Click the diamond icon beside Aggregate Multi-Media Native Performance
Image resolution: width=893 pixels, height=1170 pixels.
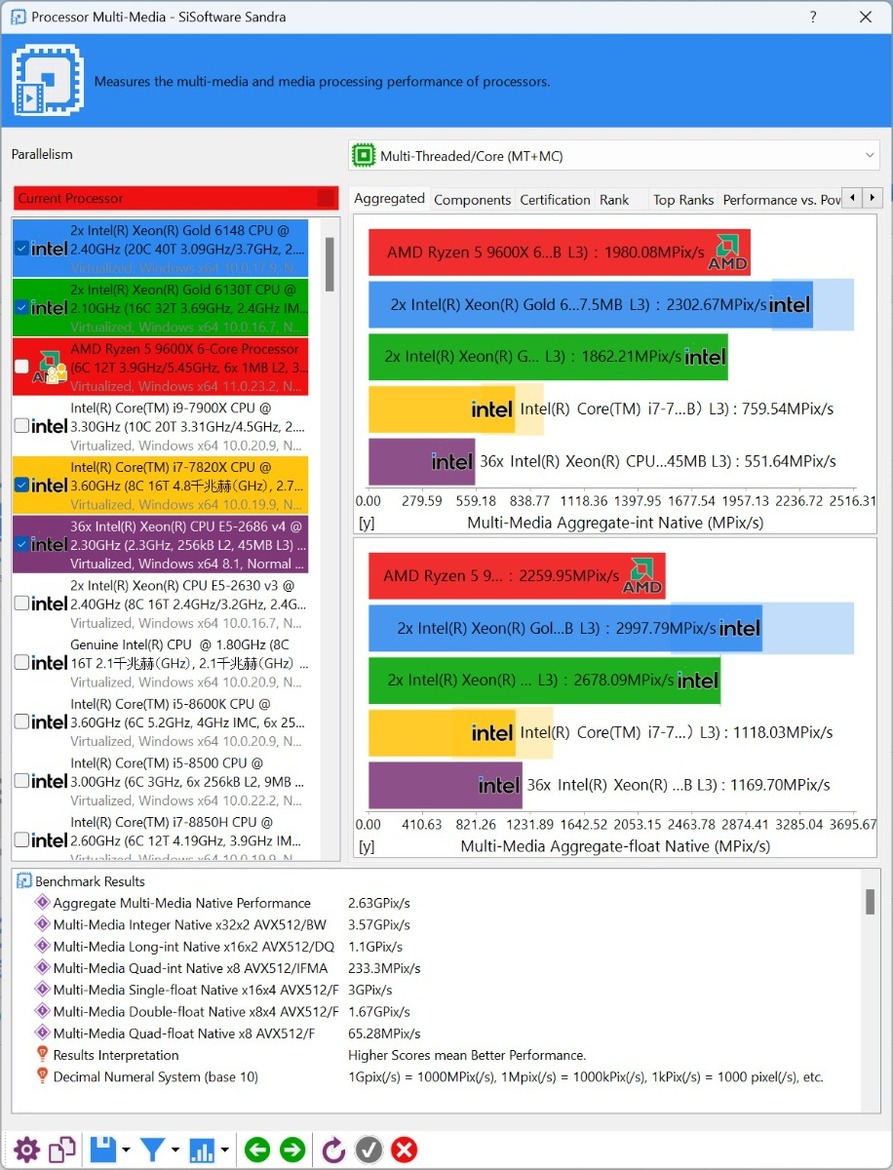[x=43, y=903]
